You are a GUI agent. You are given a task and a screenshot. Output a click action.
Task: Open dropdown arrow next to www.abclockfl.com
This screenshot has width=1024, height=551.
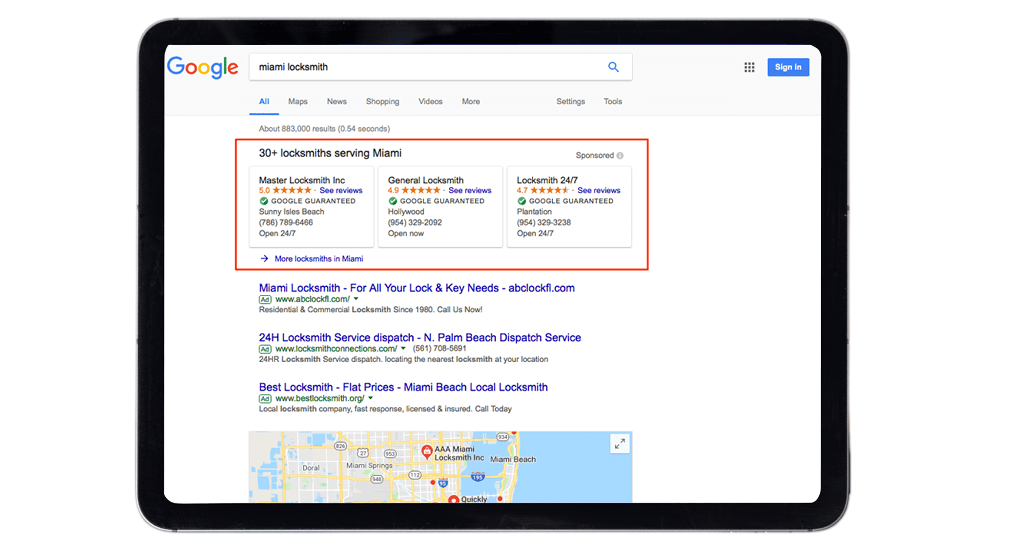(356, 299)
